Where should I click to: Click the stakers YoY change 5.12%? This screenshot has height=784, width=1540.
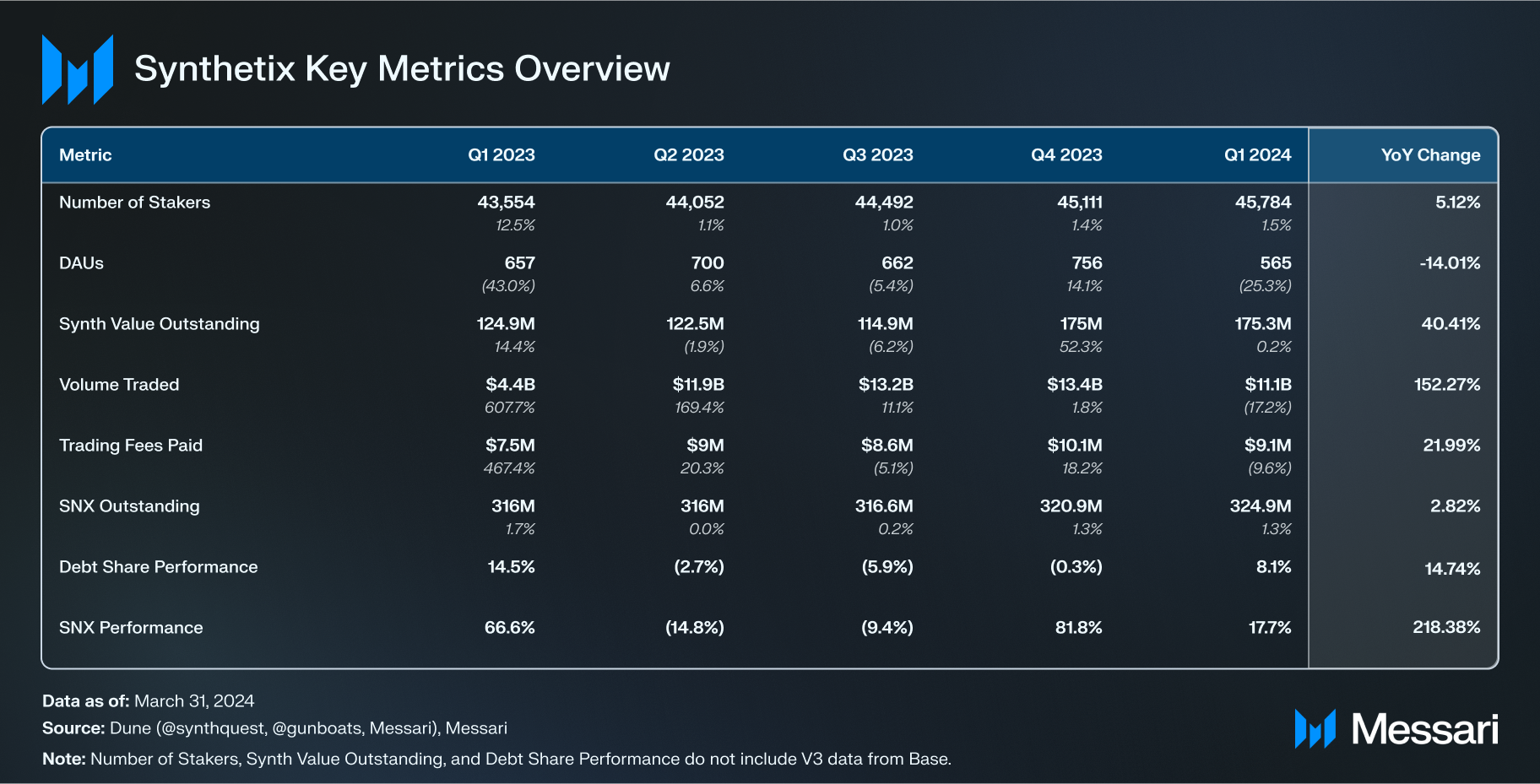1458,203
